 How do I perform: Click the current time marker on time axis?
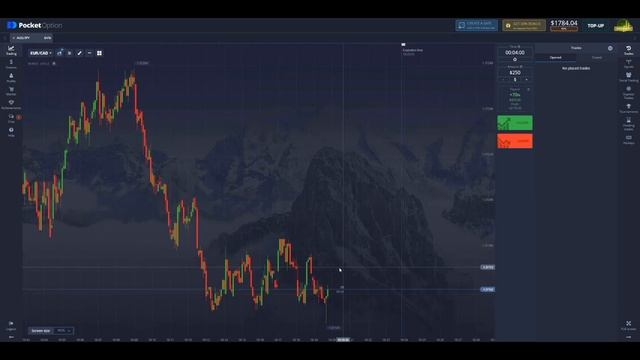343,340
